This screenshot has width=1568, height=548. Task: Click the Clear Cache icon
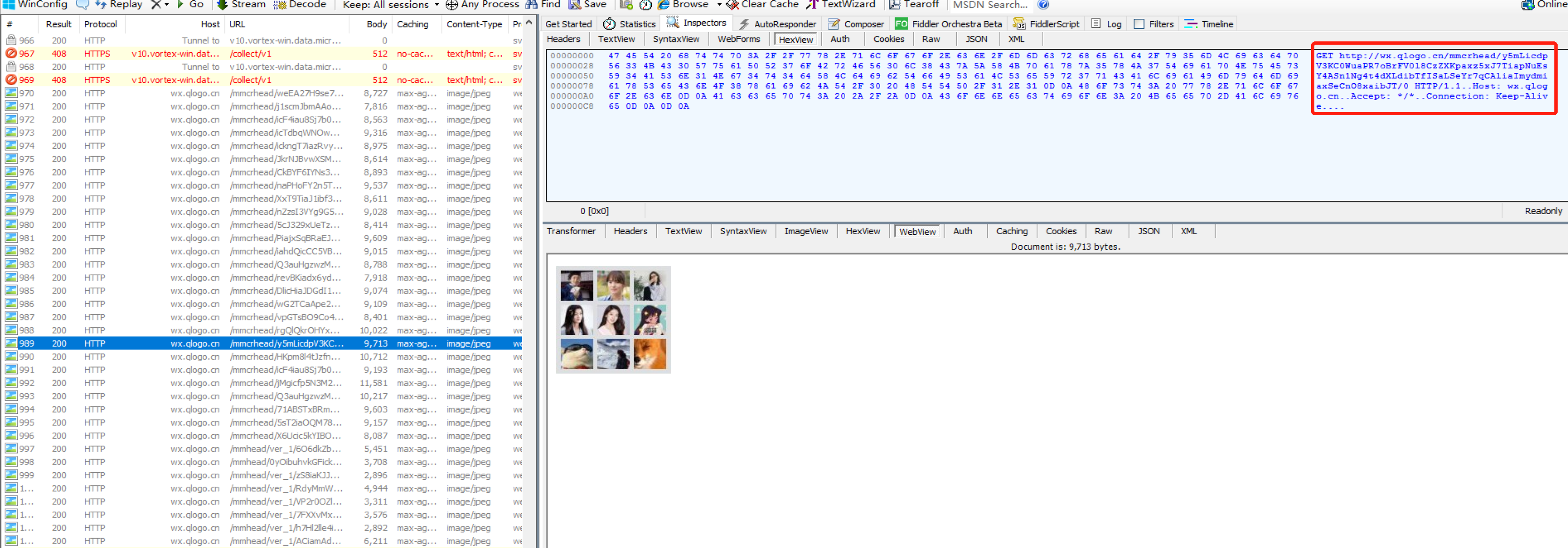pyautogui.click(x=732, y=4)
